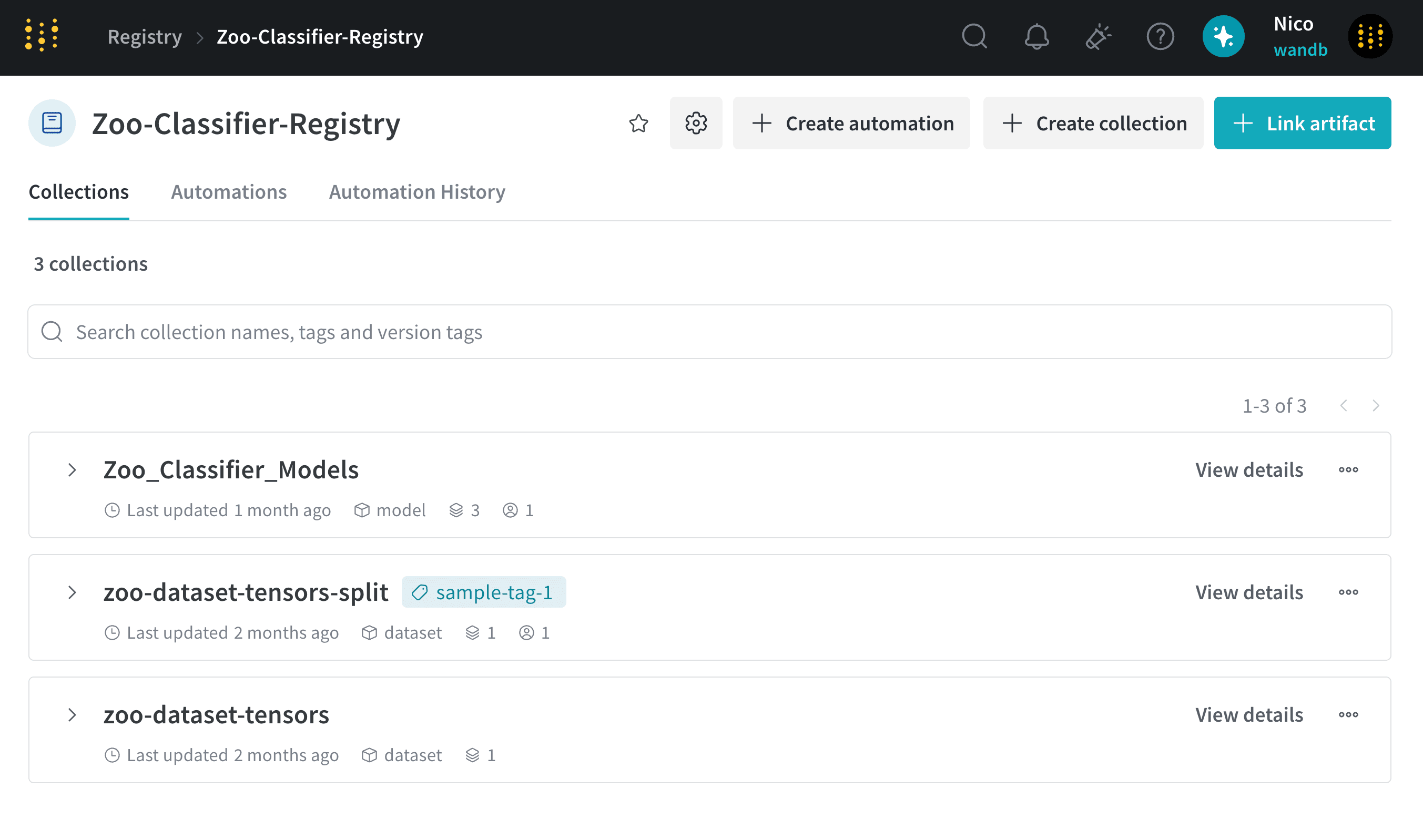The width and height of the screenshot is (1423, 840).
Task: Click the clock icon in zoo-dataset-tensors-split row
Action: [x=112, y=633]
